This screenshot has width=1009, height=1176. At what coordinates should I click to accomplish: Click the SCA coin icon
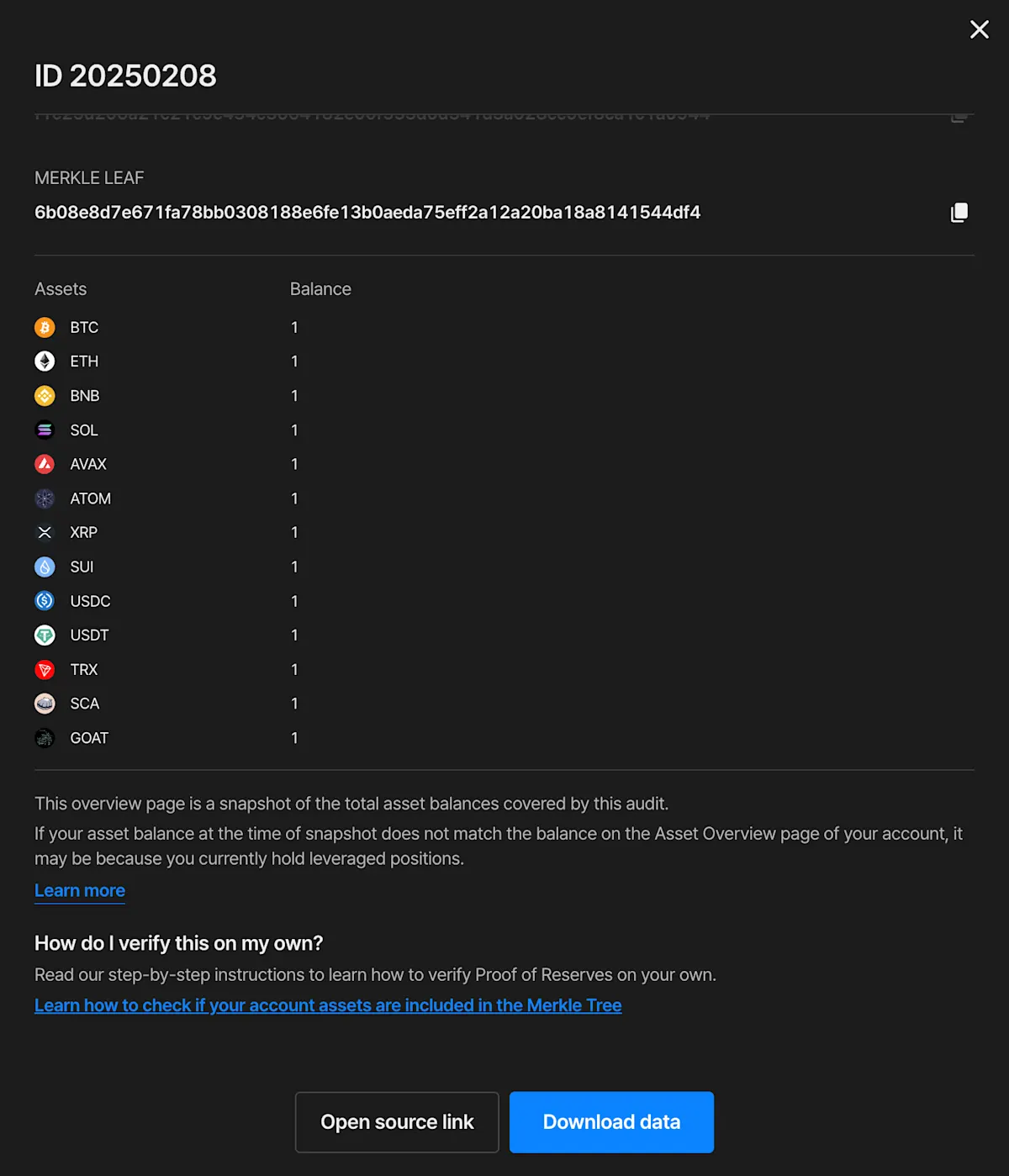click(45, 704)
